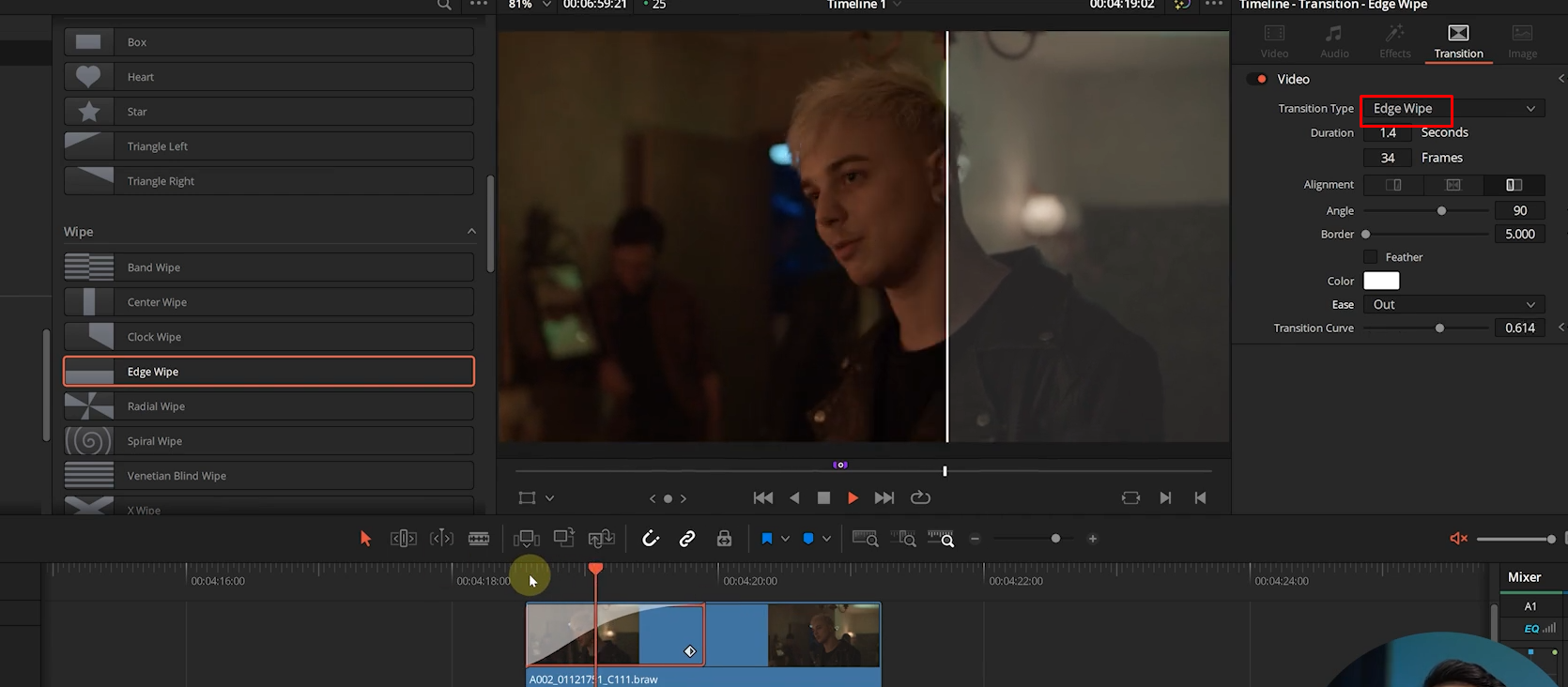Select Triangle Right transition
1568x687 pixels.
tap(269, 181)
